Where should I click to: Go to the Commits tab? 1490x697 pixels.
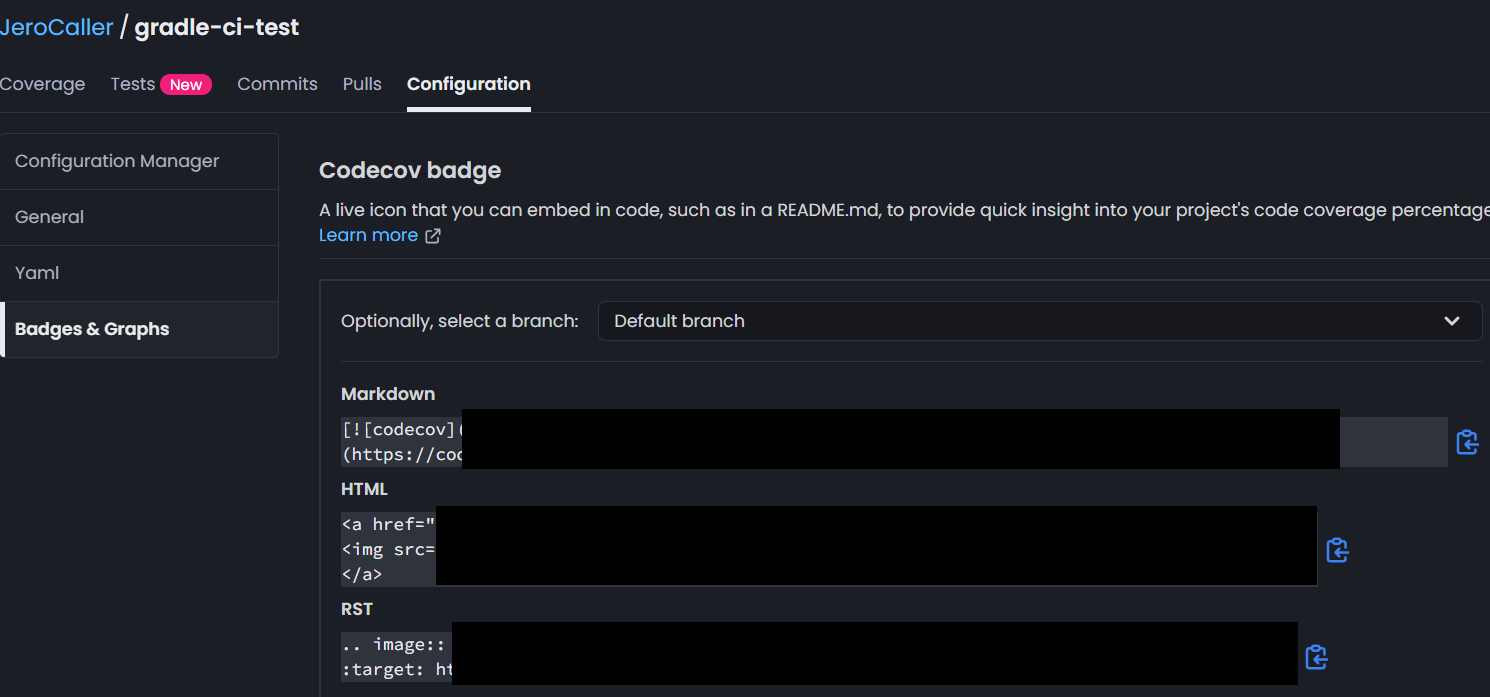click(x=277, y=84)
